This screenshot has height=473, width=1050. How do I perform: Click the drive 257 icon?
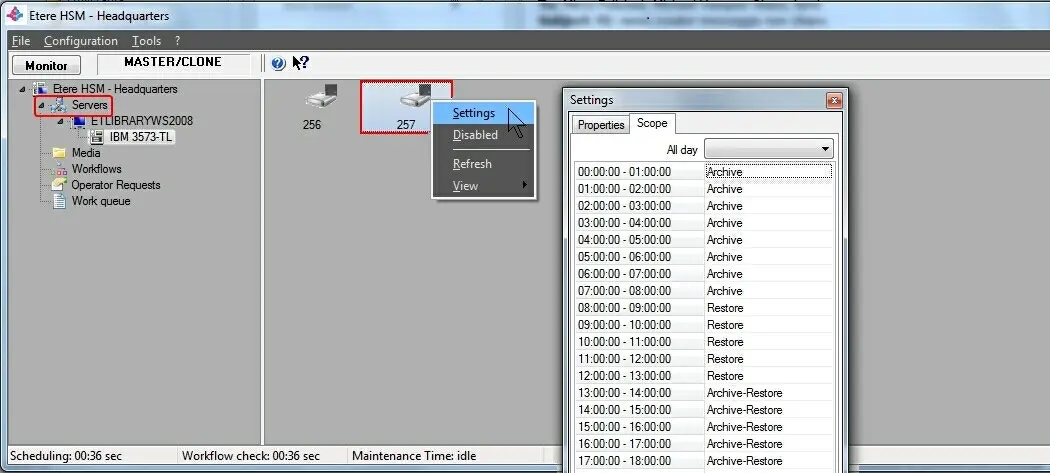click(x=412, y=98)
